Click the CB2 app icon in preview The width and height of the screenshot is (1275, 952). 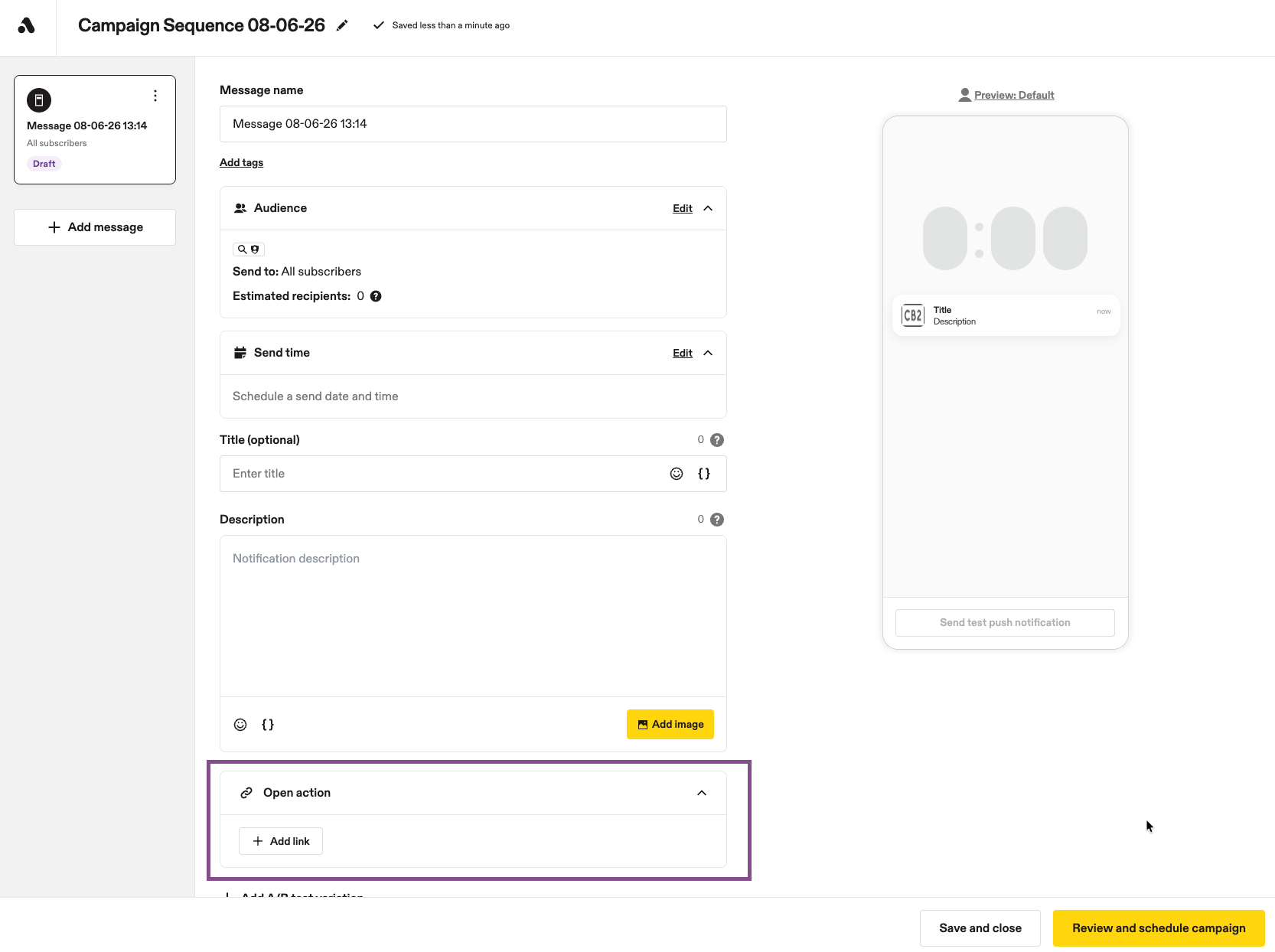tap(913, 315)
